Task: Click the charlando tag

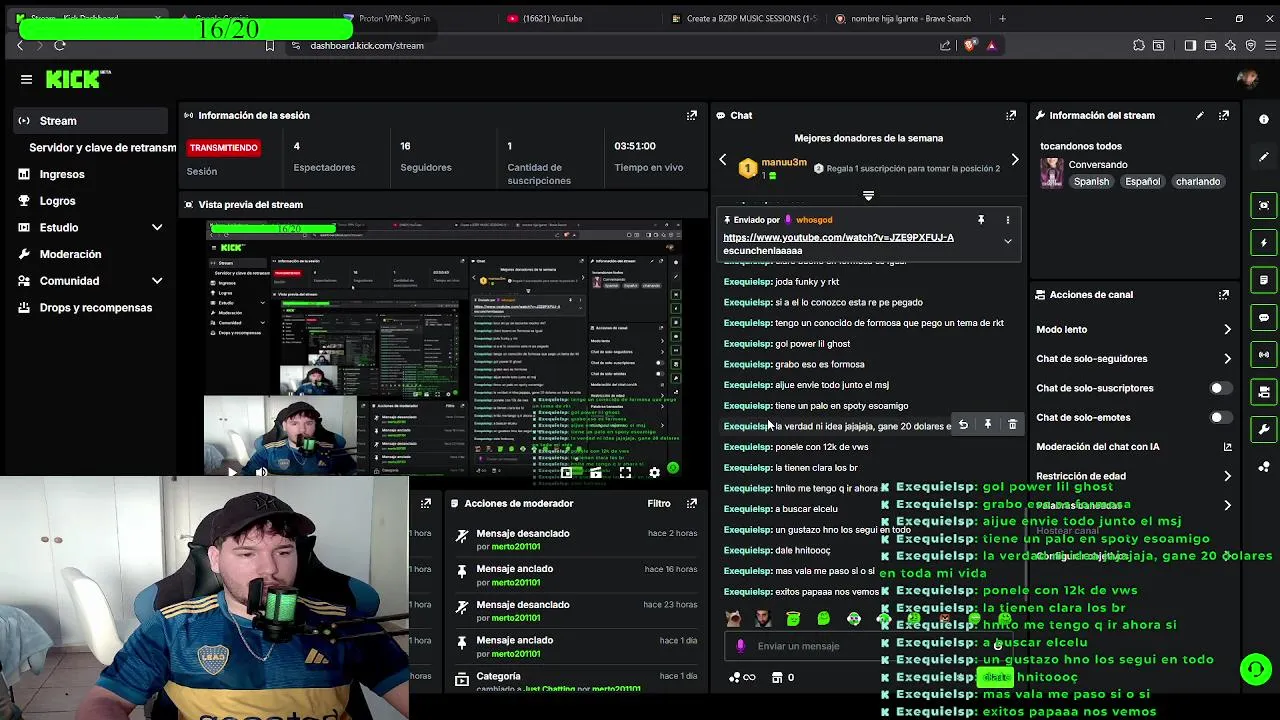Action: (x=1198, y=182)
